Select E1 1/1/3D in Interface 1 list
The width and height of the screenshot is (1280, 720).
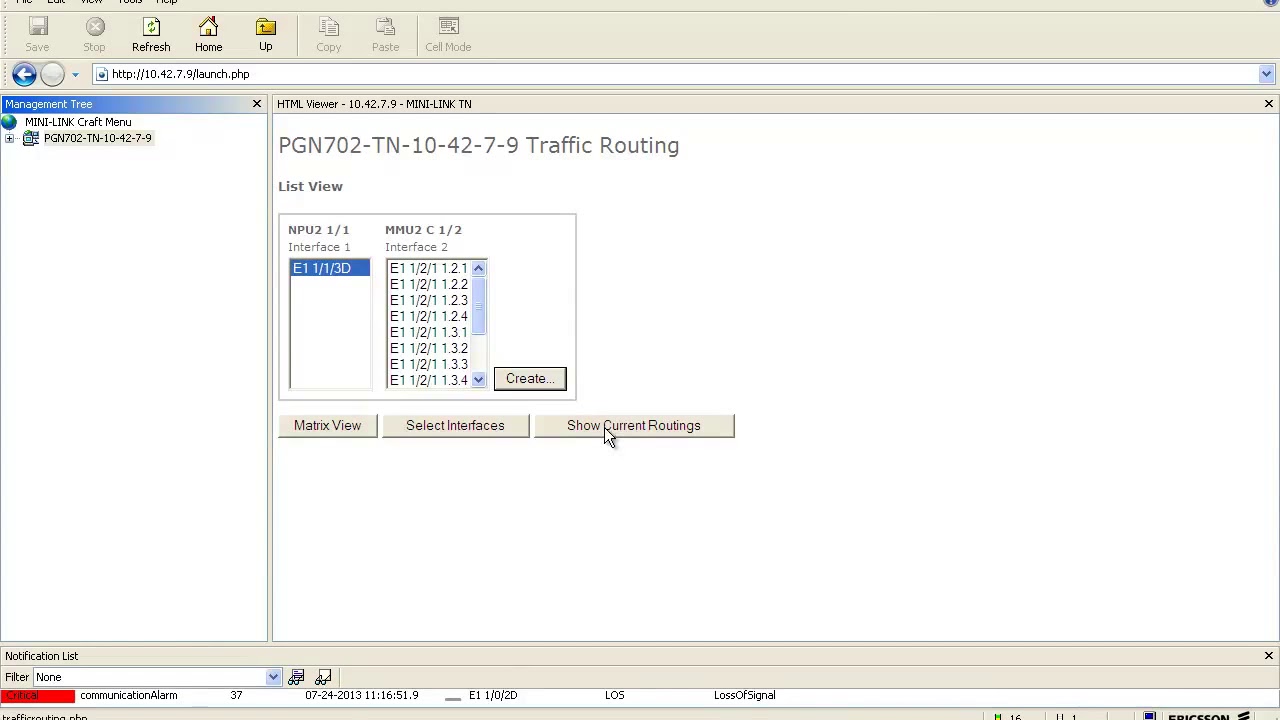click(x=329, y=268)
